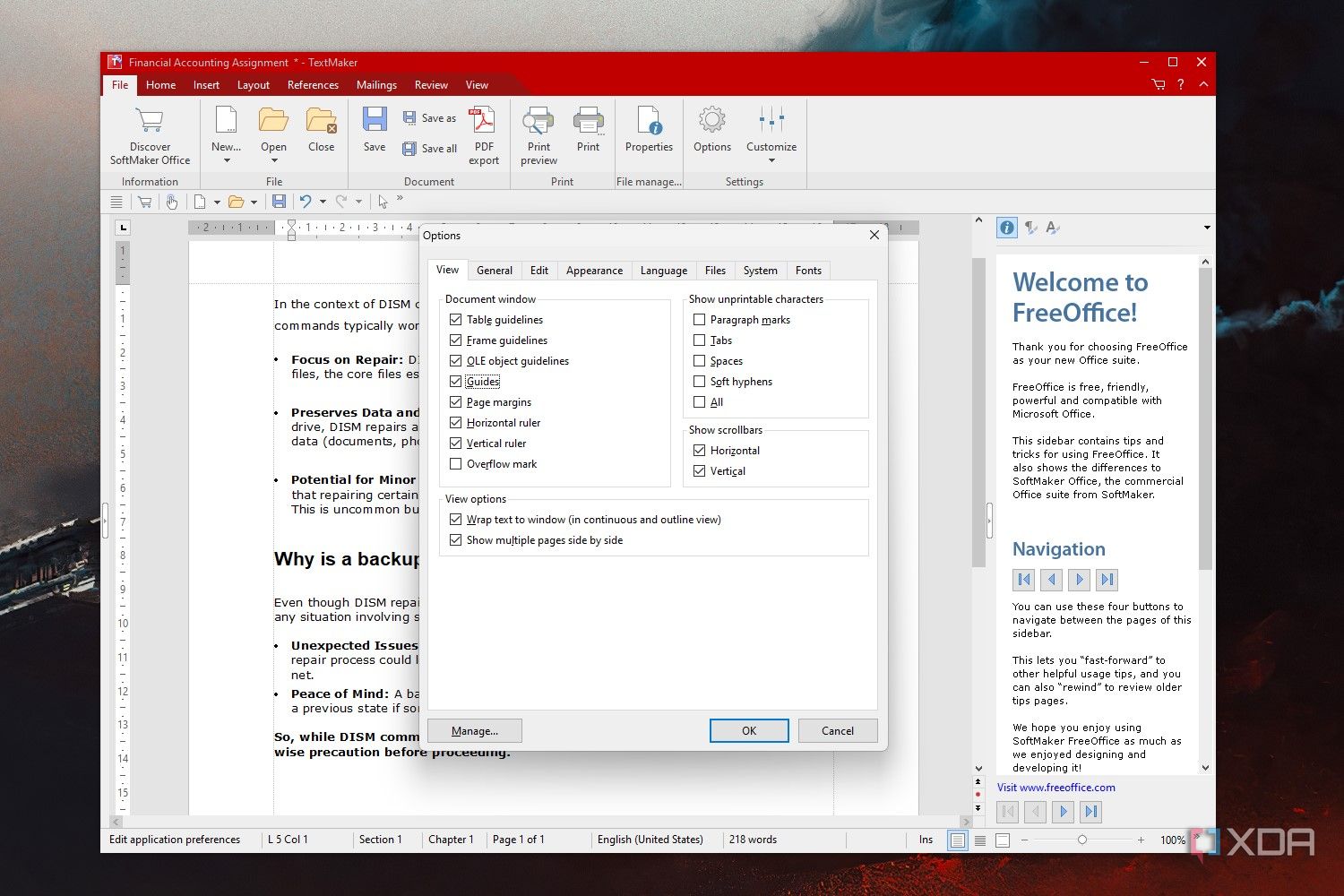Click the Manage button in Options
The image size is (1344, 896).
[x=474, y=730]
